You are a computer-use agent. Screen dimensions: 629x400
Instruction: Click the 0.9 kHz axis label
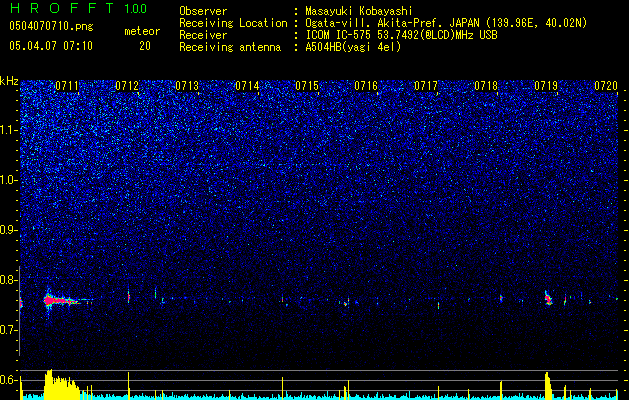(x=9, y=230)
